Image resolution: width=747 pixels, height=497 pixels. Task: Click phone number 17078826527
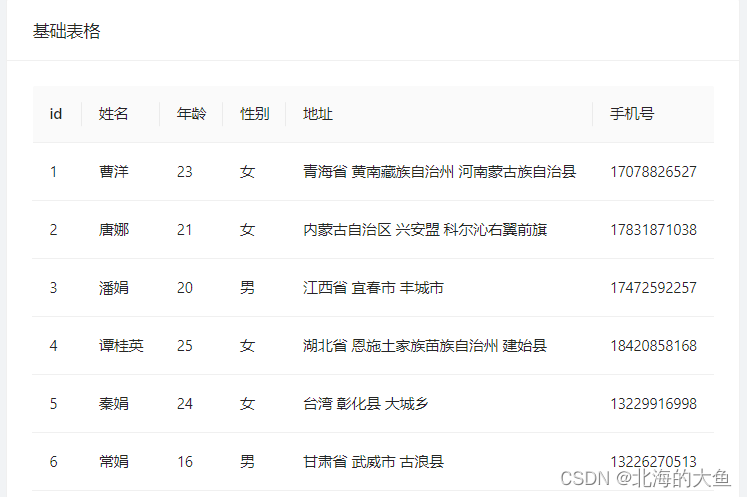coord(654,172)
